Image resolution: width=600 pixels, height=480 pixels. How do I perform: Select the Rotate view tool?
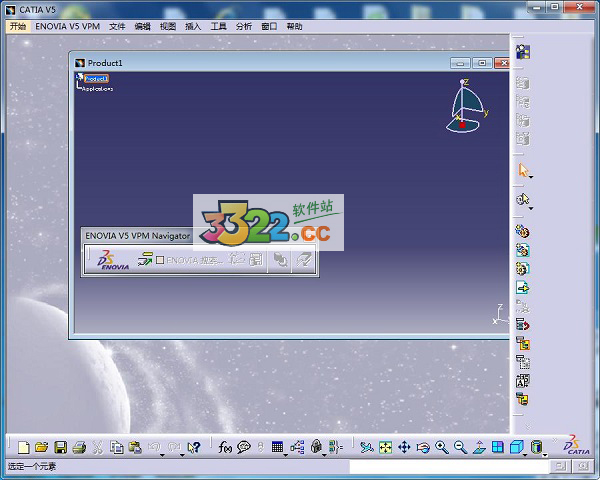click(x=423, y=447)
